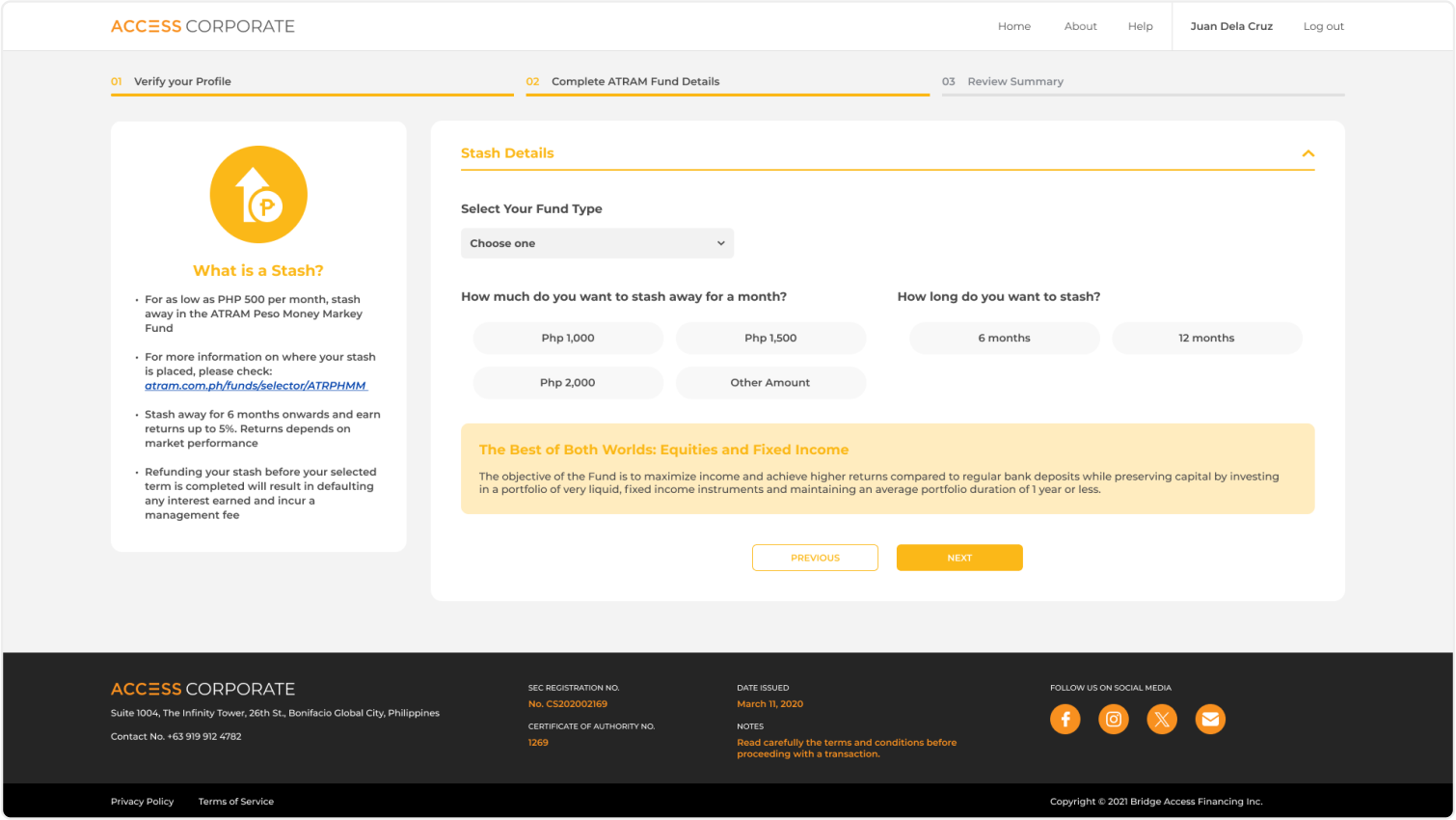Select the 12 months duration option
This screenshot has width=1456, height=820.
1206,338
